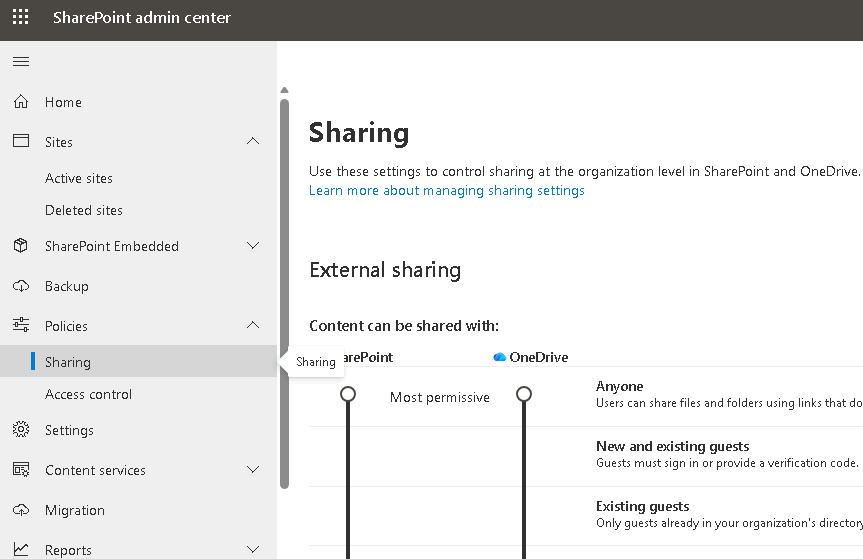Click the navigation scrollbar up arrow

tap(284, 90)
